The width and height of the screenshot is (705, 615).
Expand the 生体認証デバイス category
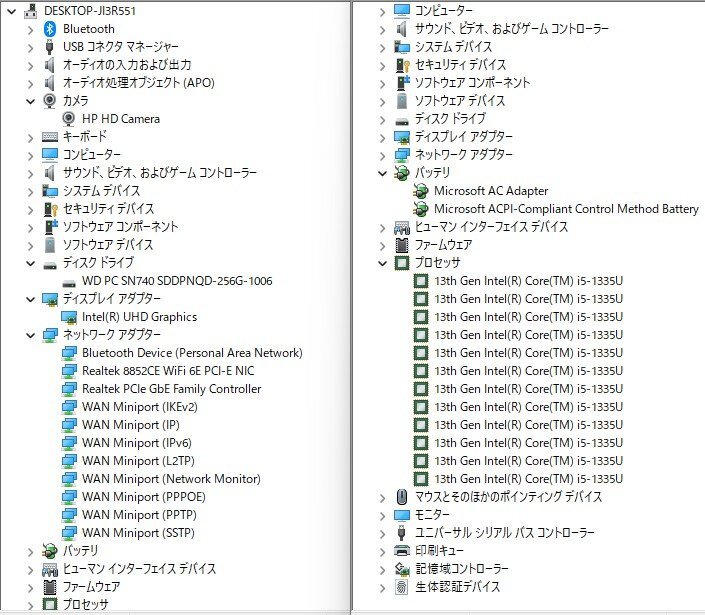(382, 588)
